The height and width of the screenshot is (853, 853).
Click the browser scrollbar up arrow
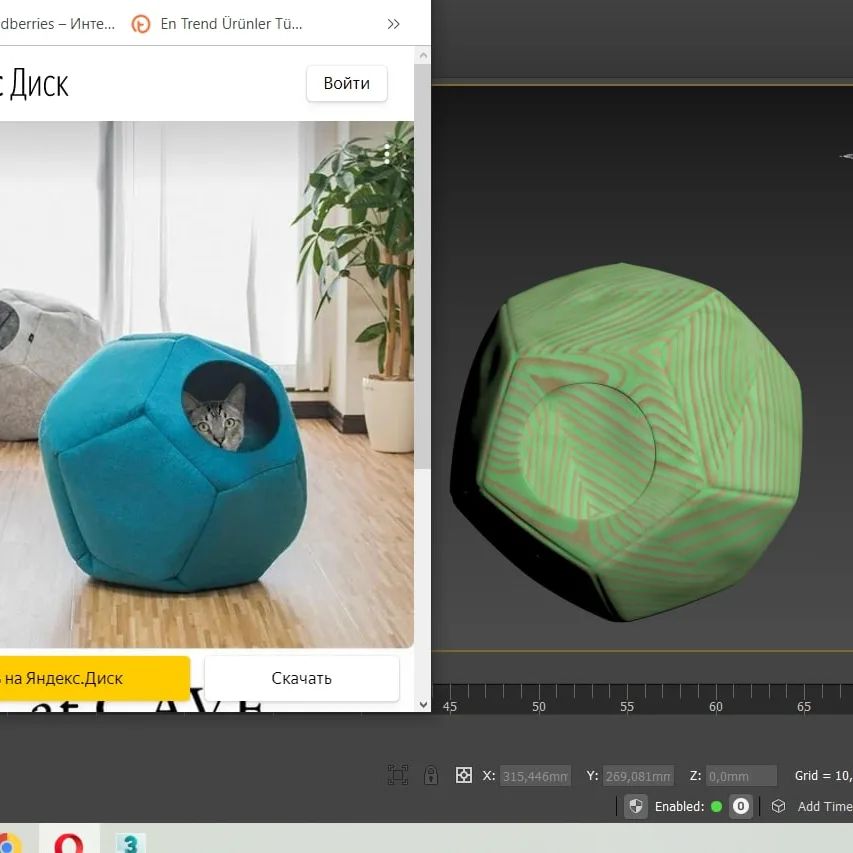[x=423, y=55]
